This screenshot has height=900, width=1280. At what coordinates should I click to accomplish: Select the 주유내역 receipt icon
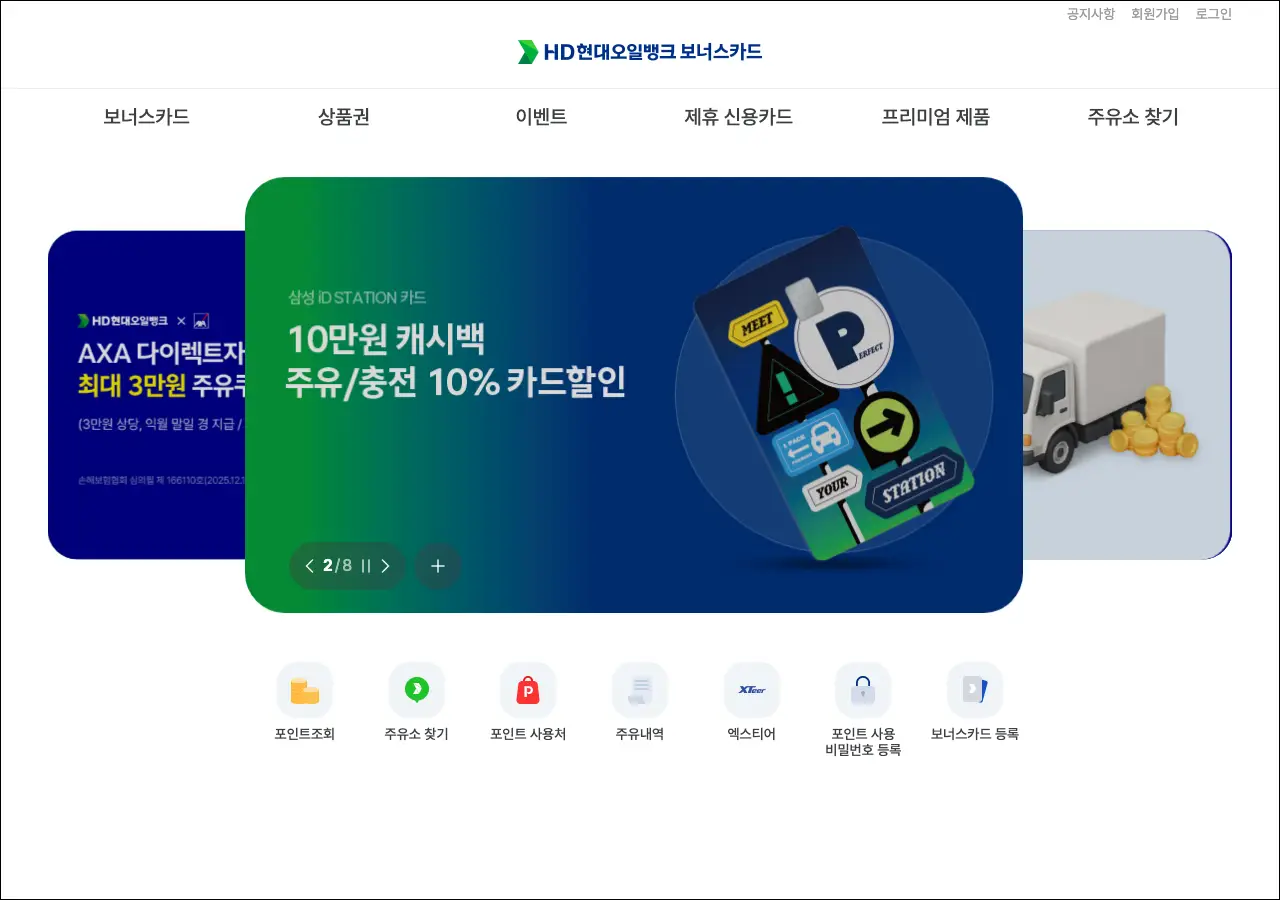coord(640,690)
